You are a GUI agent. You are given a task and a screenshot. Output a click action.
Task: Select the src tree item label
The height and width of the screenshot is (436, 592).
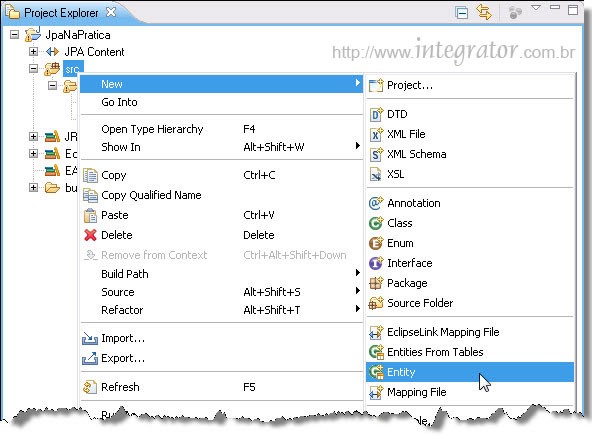pos(72,69)
